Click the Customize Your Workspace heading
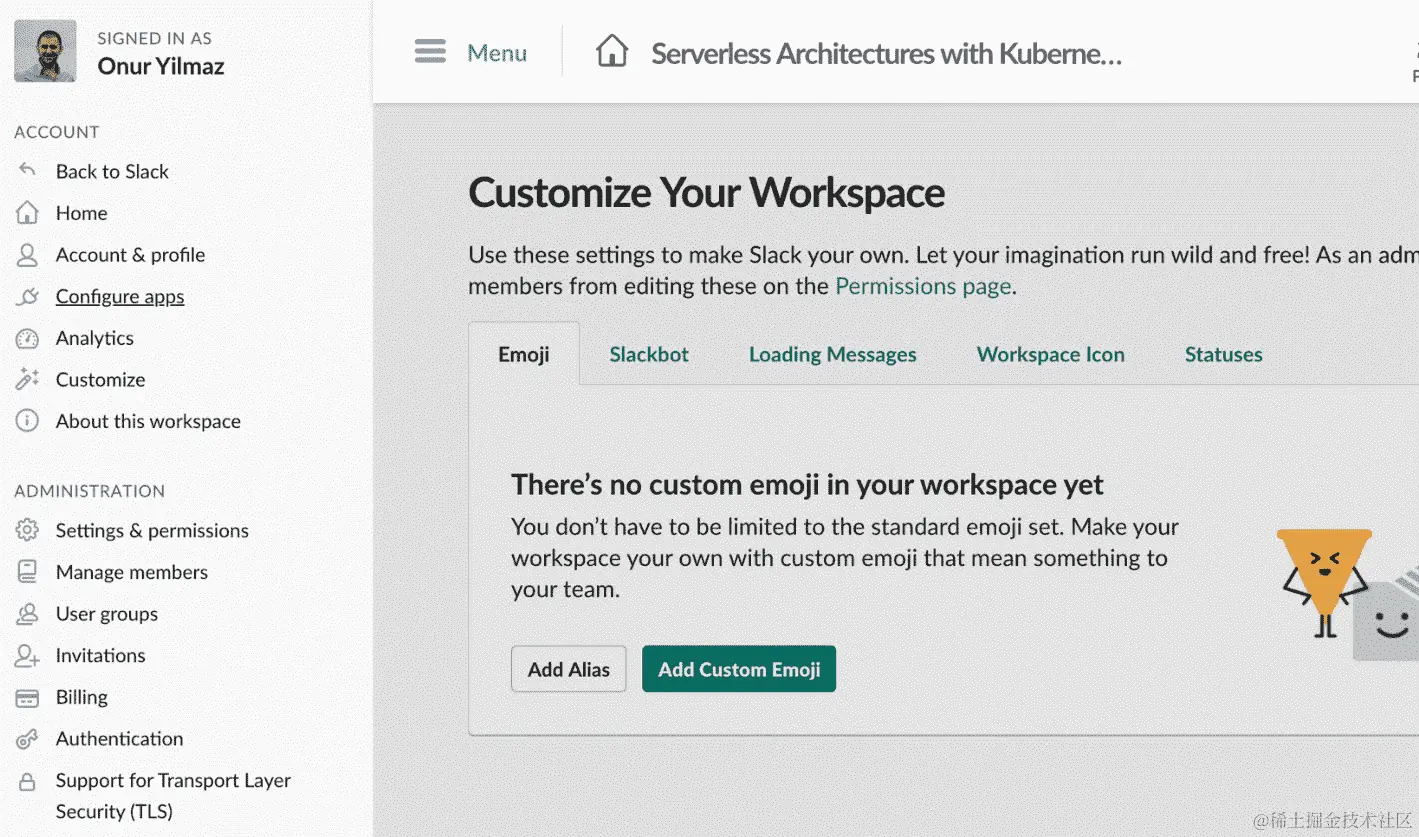1419x837 pixels. pyautogui.click(x=706, y=192)
